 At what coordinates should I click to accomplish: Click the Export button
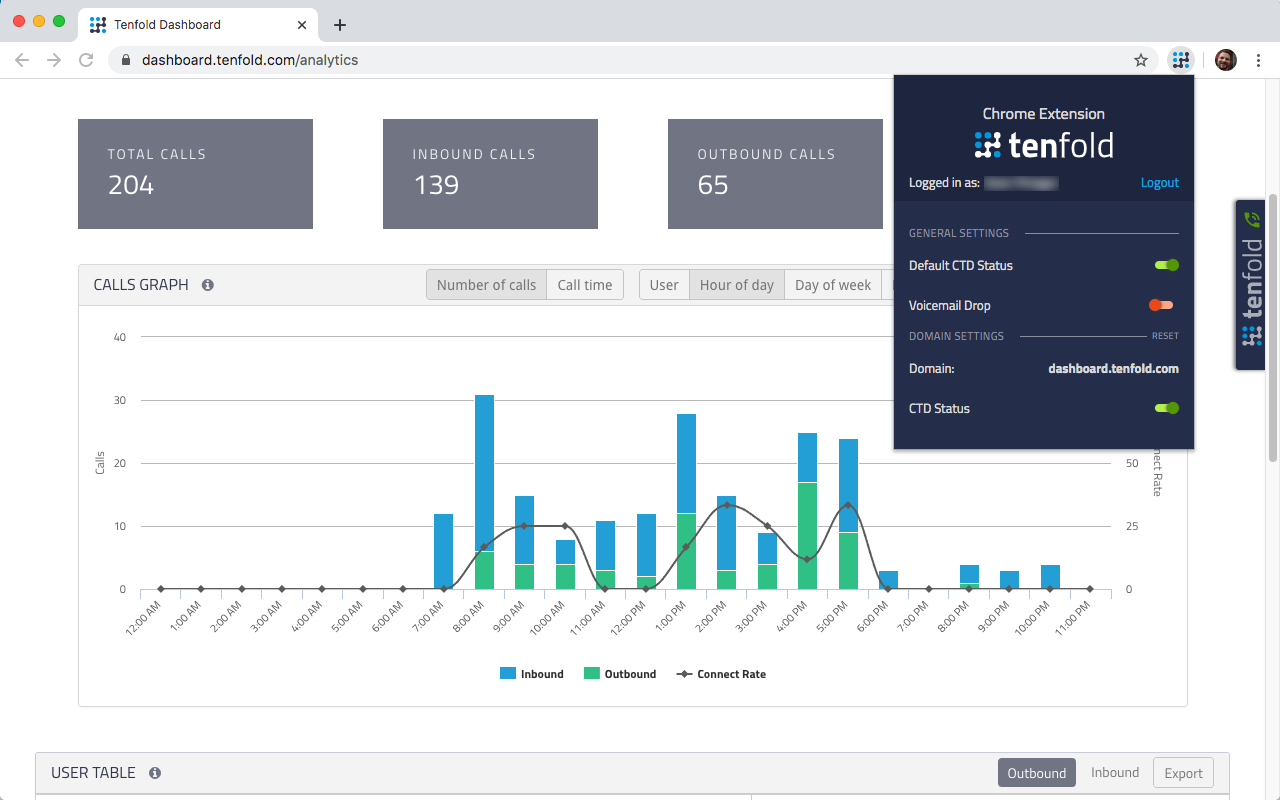(x=1183, y=773)
